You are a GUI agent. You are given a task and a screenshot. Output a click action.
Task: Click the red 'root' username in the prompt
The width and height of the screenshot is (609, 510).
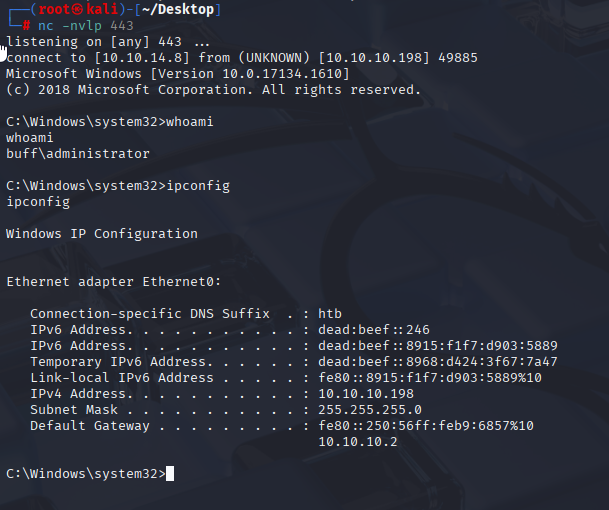point(54,9)
